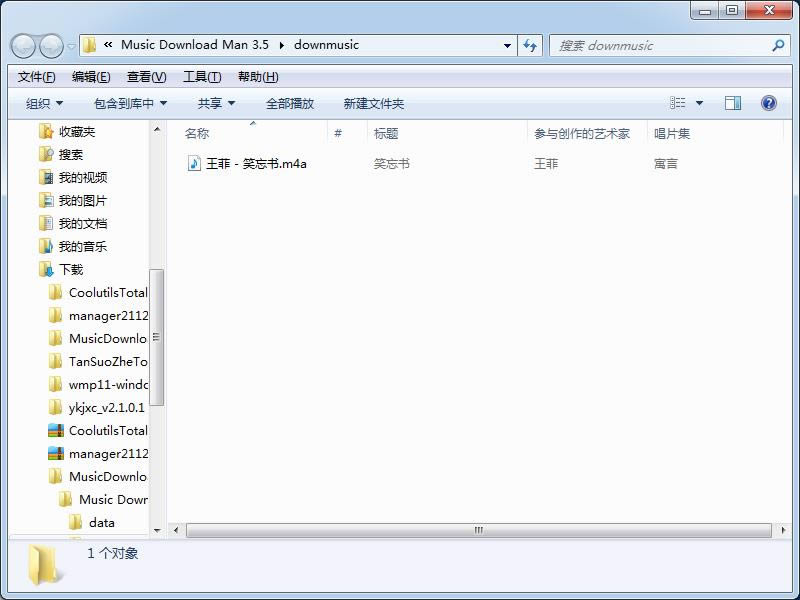Image resolution: width=800 pixels, height=600 pixels.
Task: Open the 组织 dropdown in the toolbar
Action: point(44,104)
